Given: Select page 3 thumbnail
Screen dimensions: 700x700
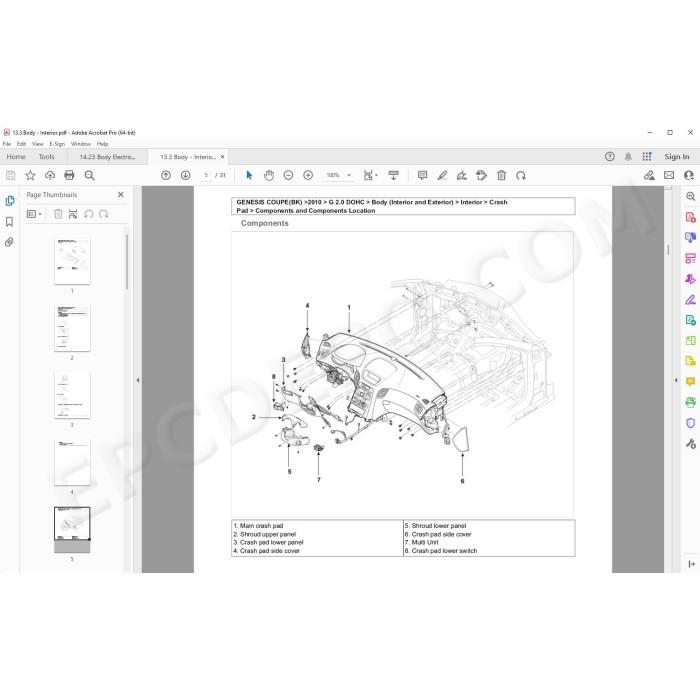Looking at the screenshot, I should [x=72, y=396].
